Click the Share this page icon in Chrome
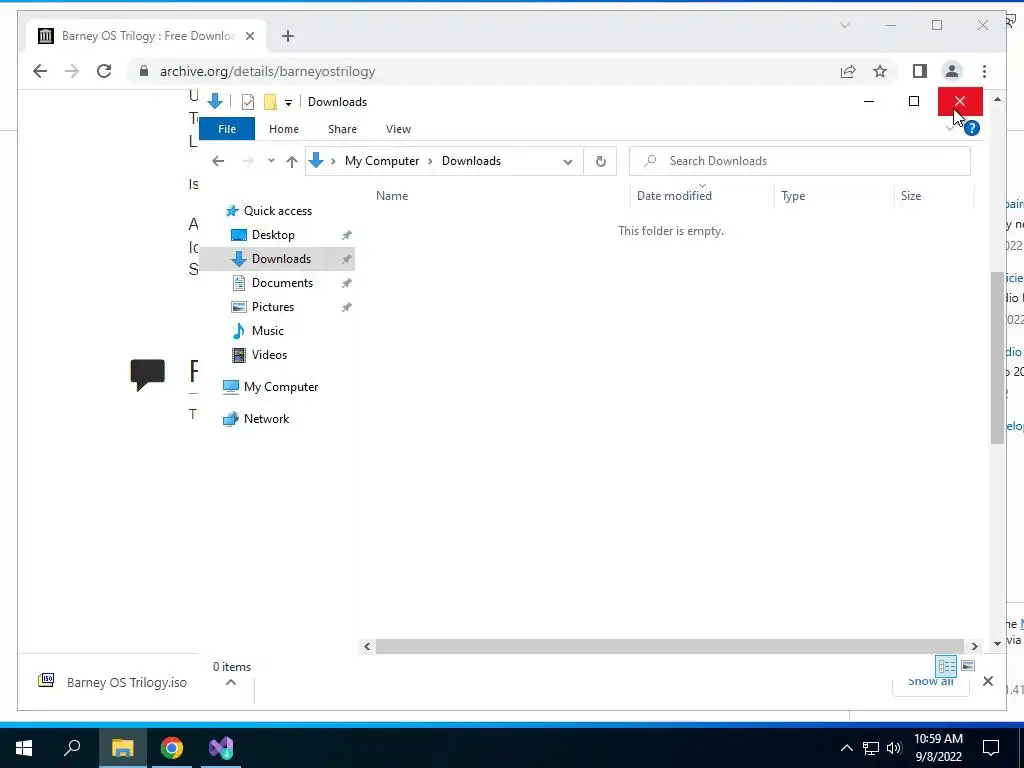The width and height of the screenshot is (1024, 768). pyautogui.click(x=848, y=71)
